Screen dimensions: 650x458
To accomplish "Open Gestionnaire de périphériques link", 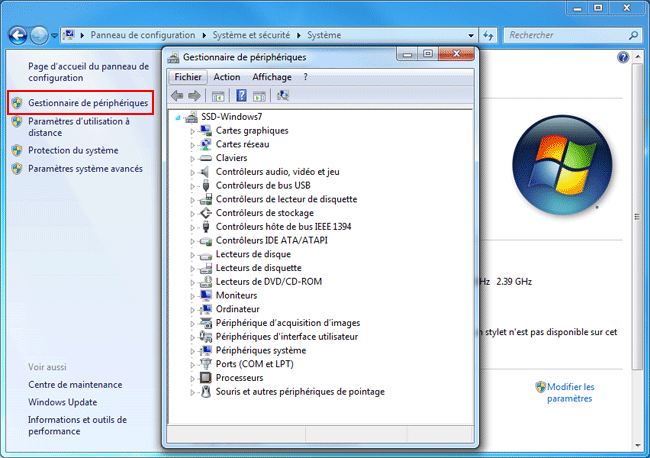I will (88, 103).
